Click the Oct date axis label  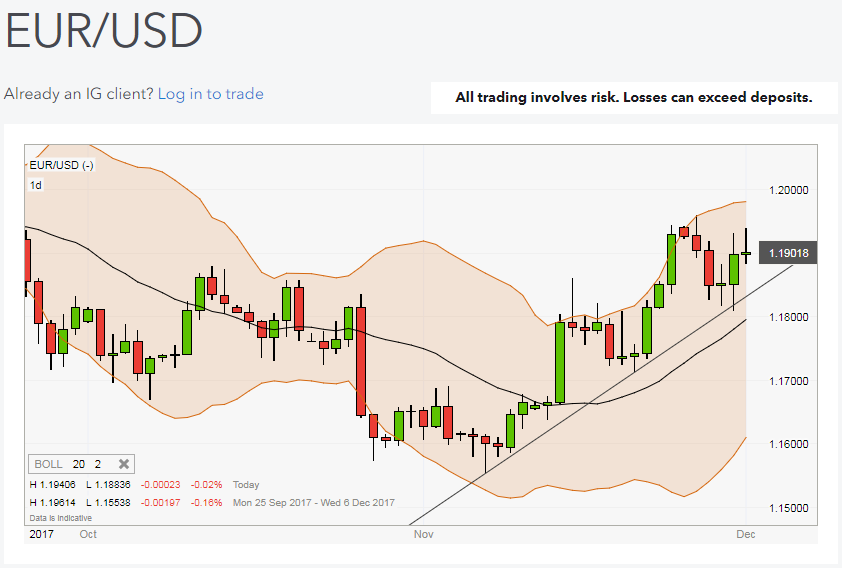(x=88, y=534)
